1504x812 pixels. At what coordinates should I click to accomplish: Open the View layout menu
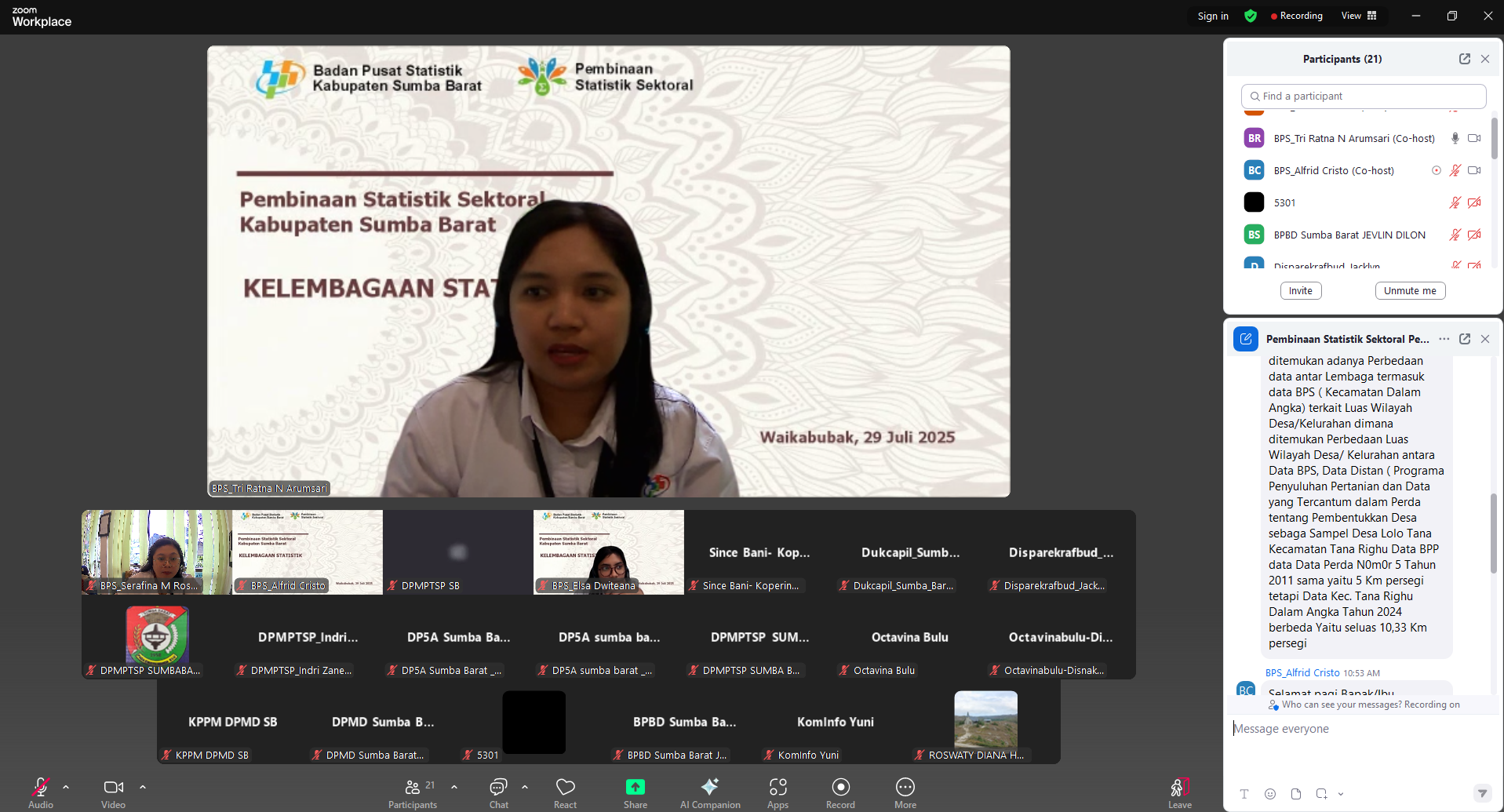(1358, 16)
